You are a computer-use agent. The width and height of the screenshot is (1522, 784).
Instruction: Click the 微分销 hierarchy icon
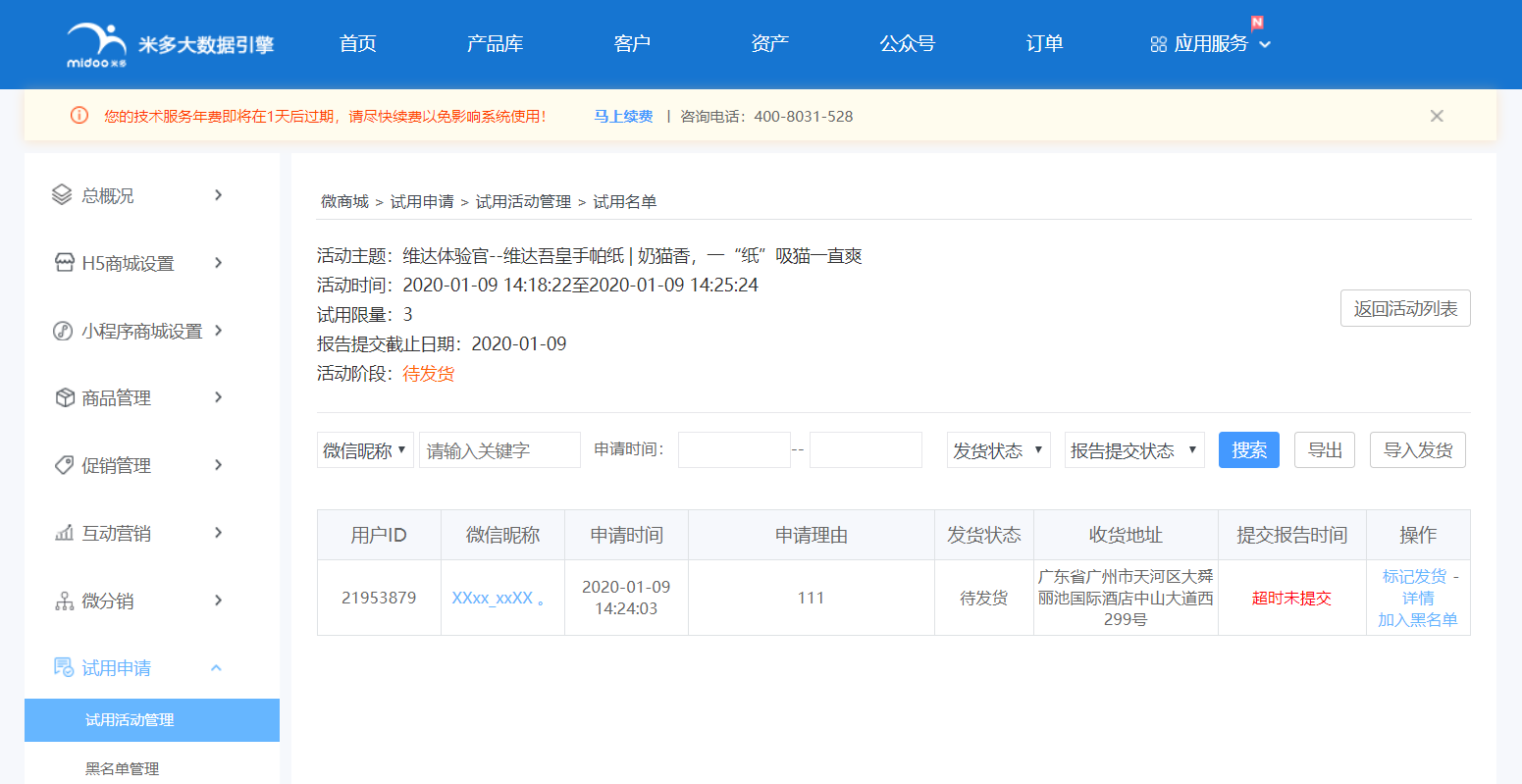coord(64,601)
